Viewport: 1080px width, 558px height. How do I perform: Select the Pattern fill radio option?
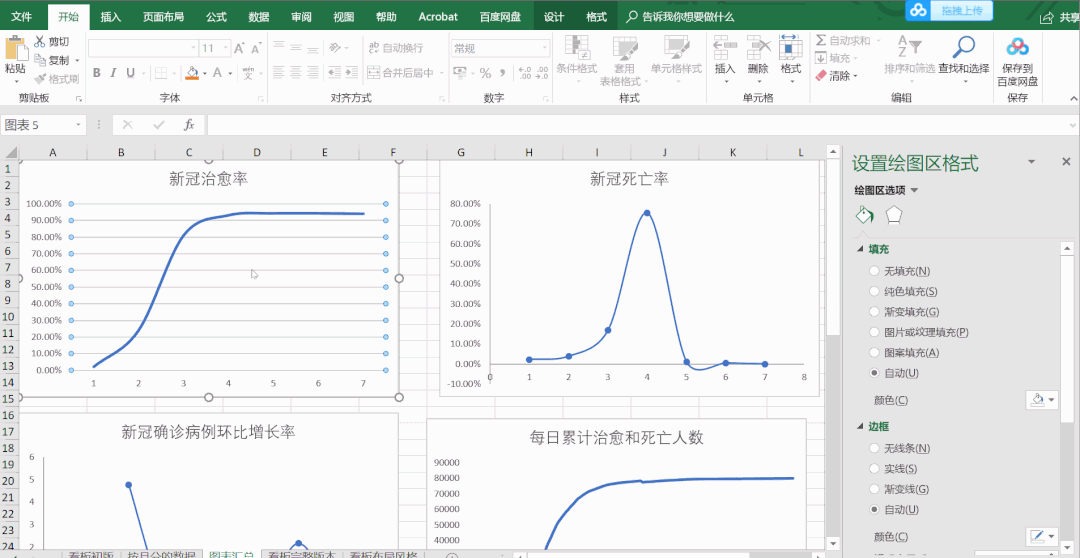point(874,353)
